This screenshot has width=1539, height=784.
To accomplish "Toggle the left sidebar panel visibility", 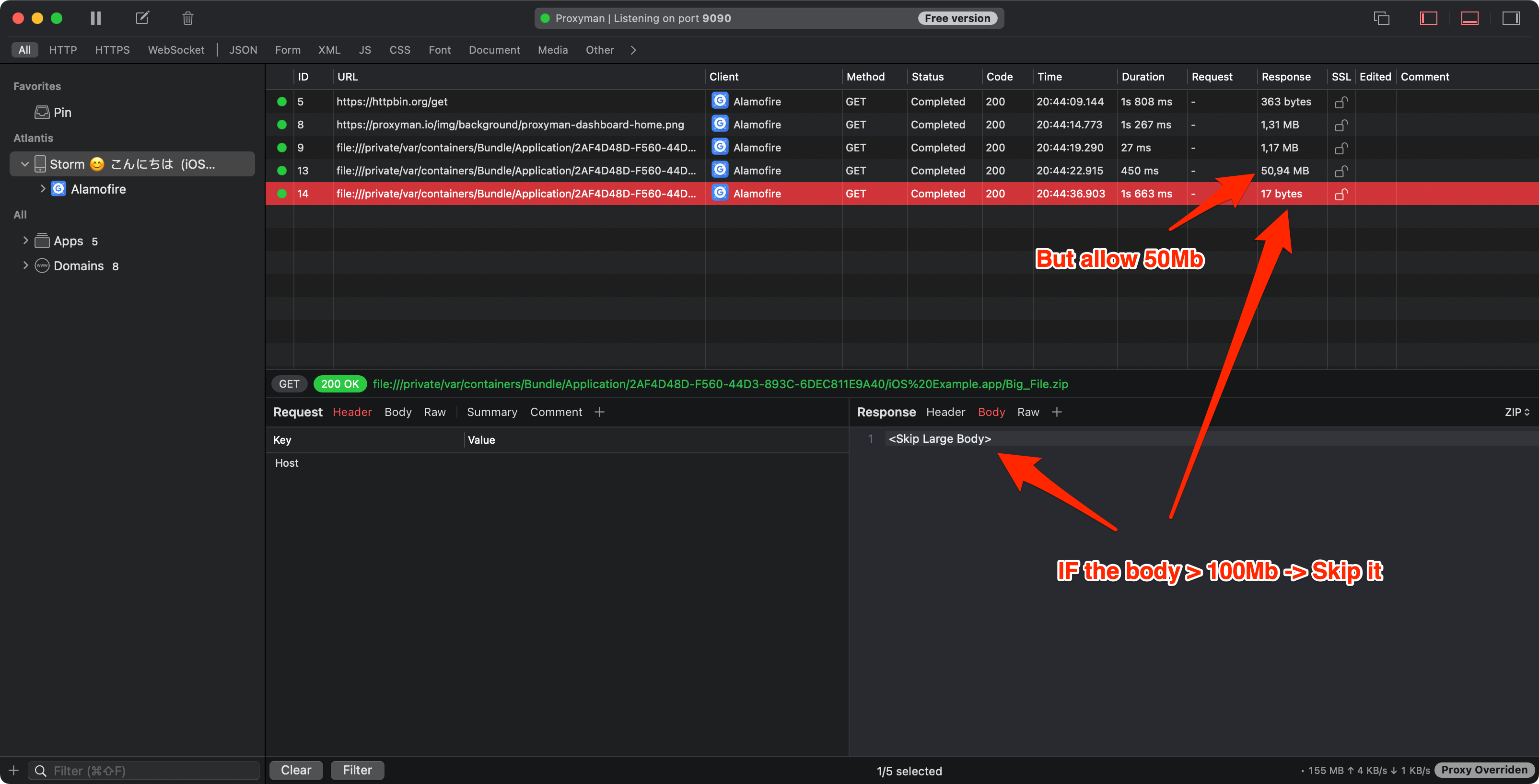I will [x=1428, y=18].
